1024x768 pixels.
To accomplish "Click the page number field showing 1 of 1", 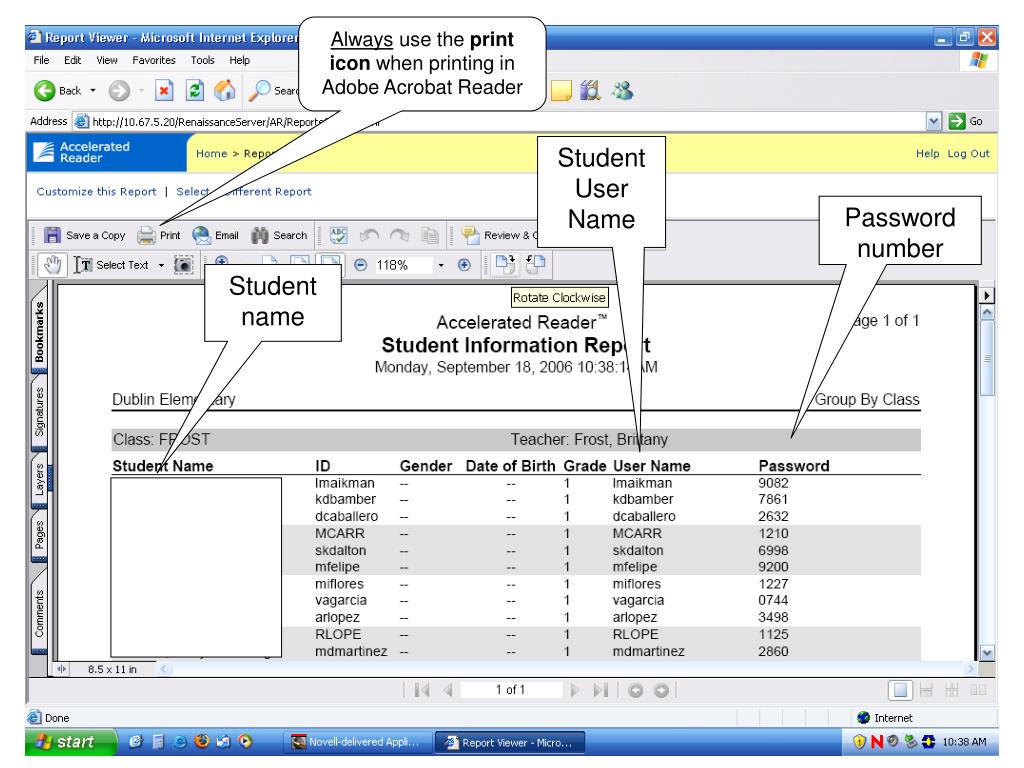I will click(511, 690).
